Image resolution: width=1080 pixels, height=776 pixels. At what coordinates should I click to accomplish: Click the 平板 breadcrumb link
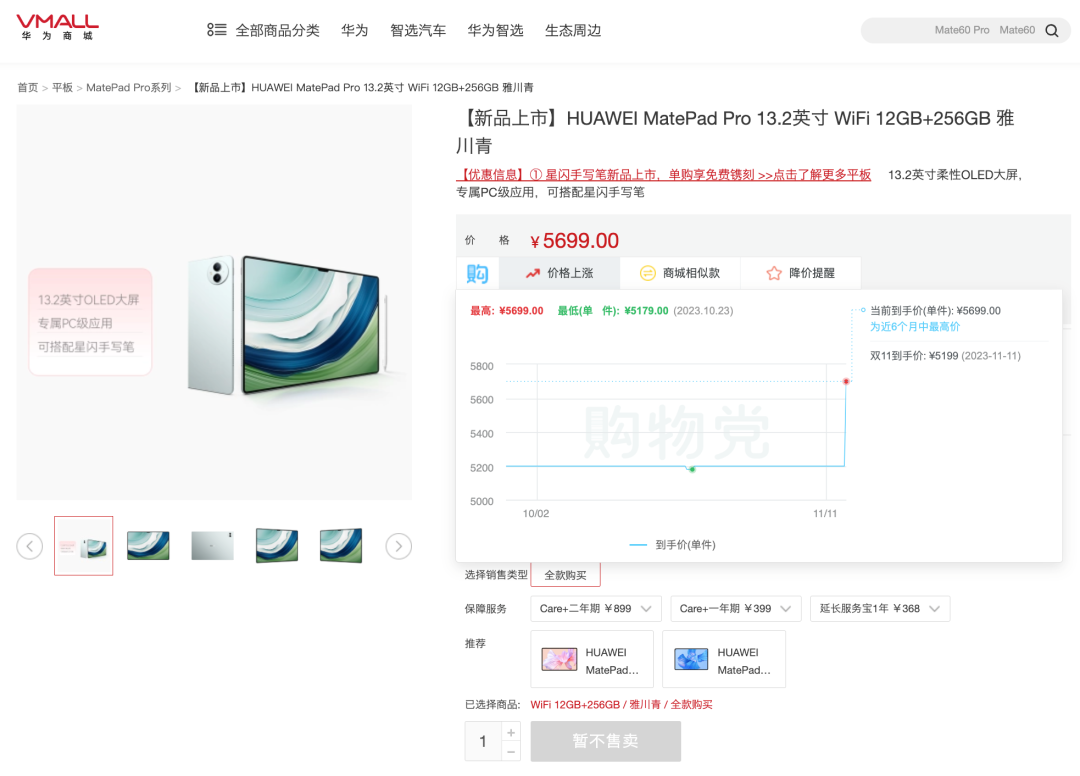coord(62,87)
